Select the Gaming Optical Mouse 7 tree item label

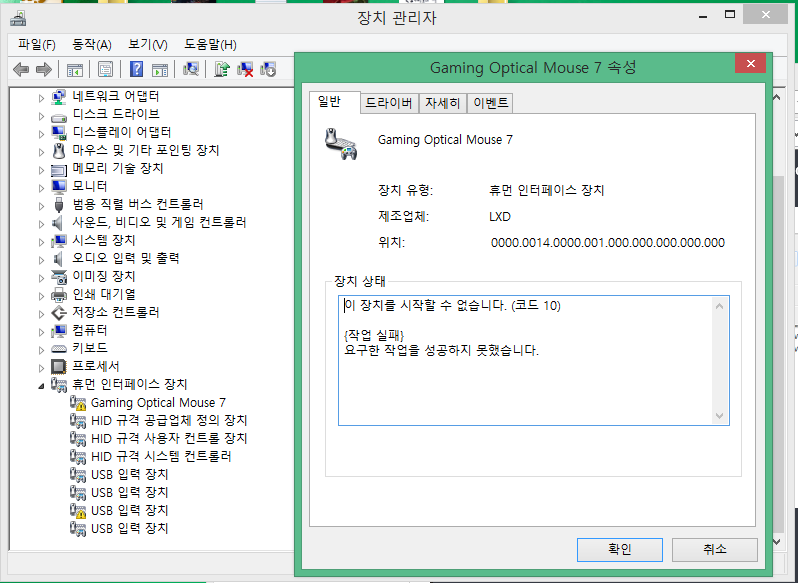coord(158,403)
